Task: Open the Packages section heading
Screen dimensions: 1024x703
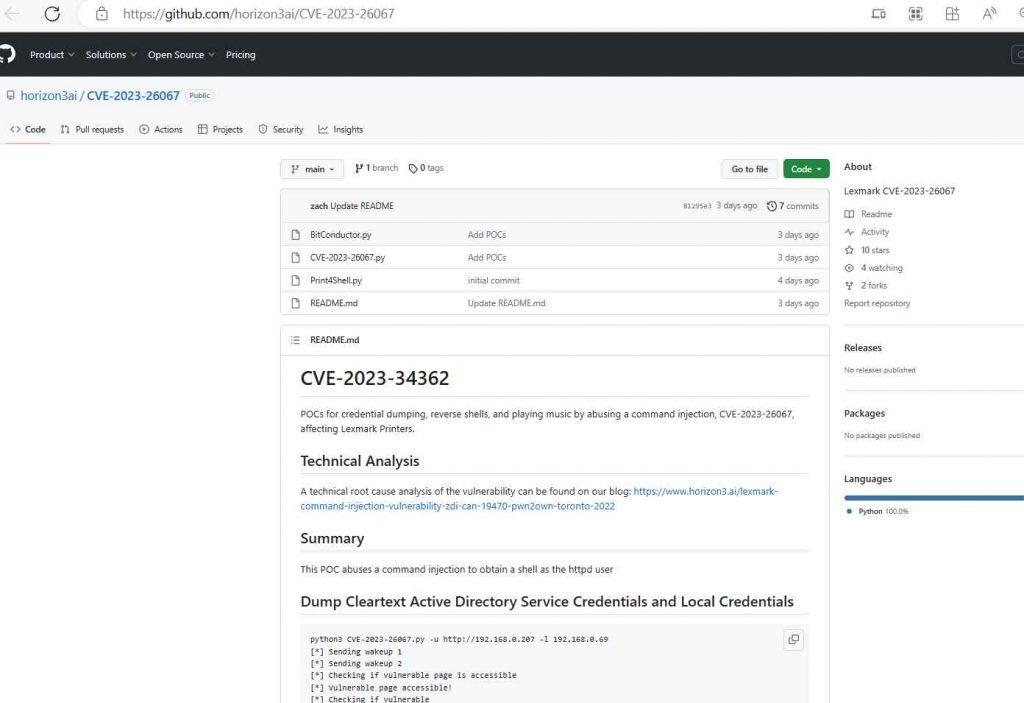Action: point(864,413)
